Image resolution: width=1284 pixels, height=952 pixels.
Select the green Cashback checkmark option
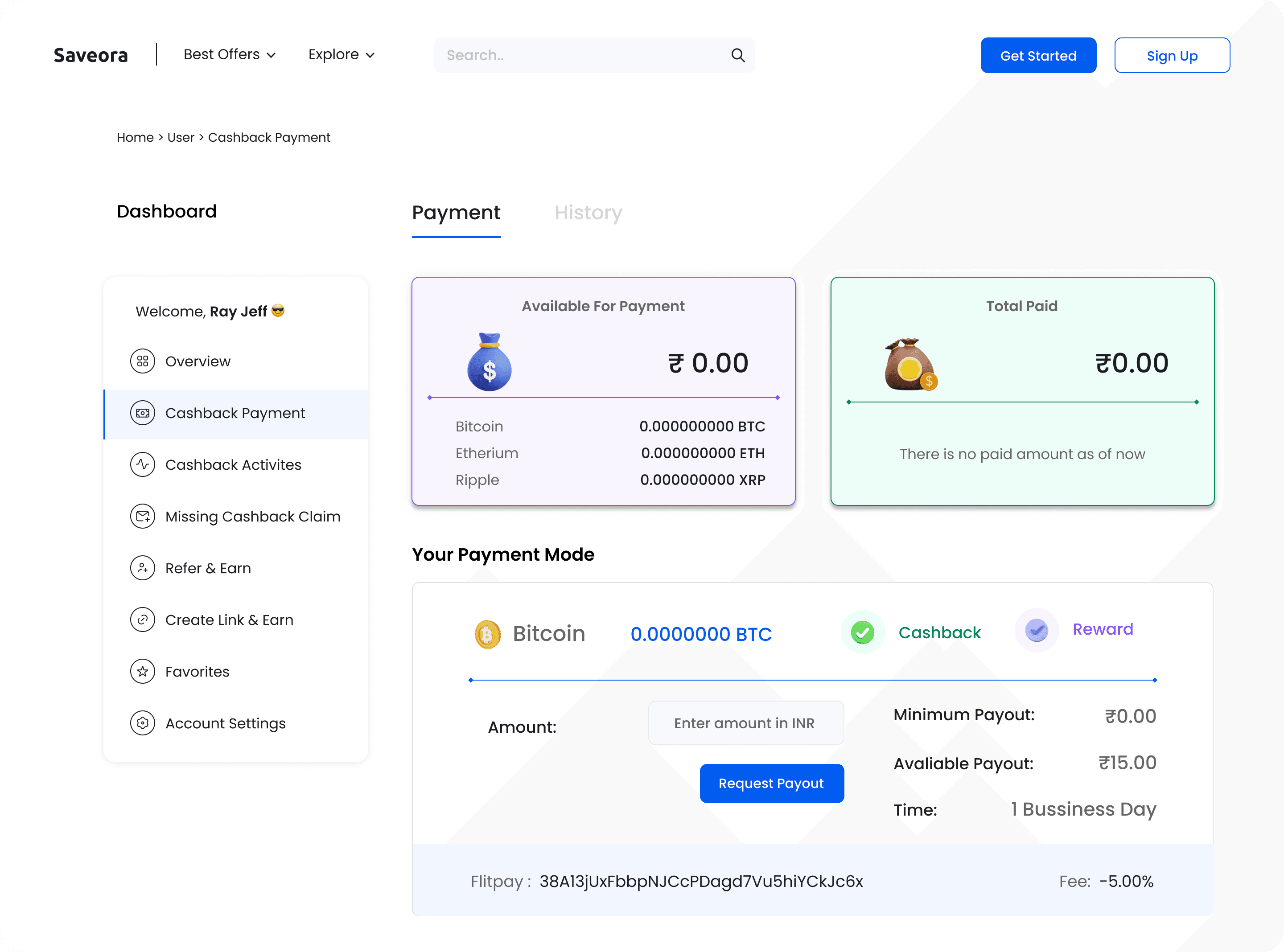863,632
